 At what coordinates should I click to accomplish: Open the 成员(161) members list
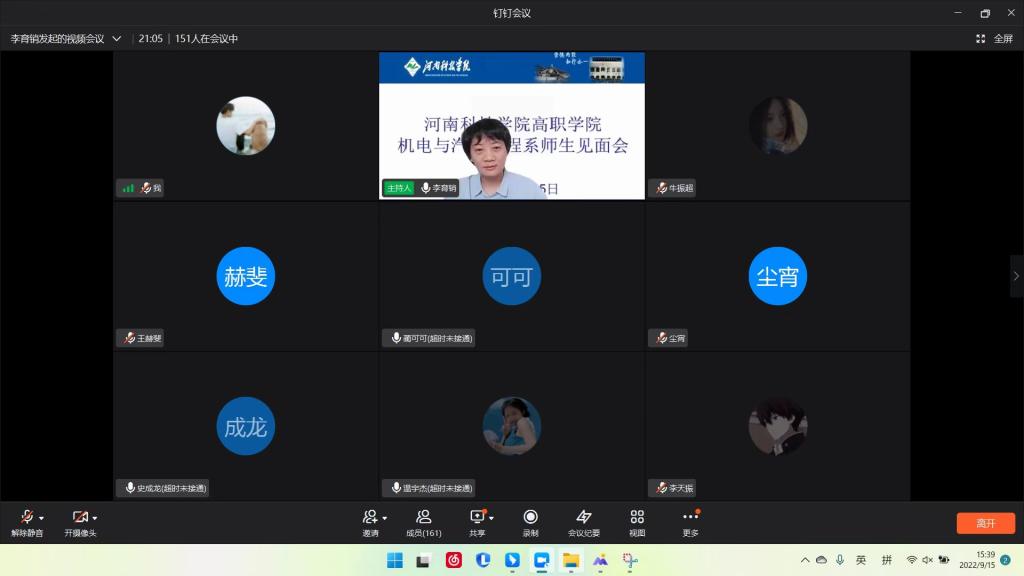coord(424,523)
